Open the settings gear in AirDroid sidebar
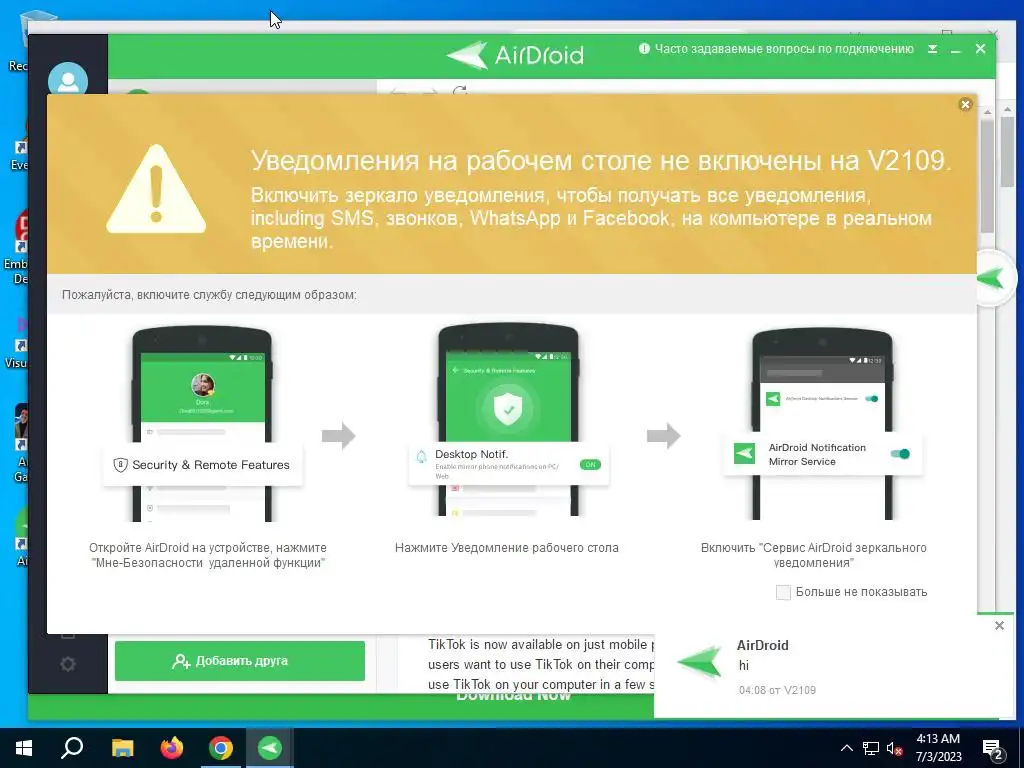The image size is (1024, 768). [x=68, y=664]
